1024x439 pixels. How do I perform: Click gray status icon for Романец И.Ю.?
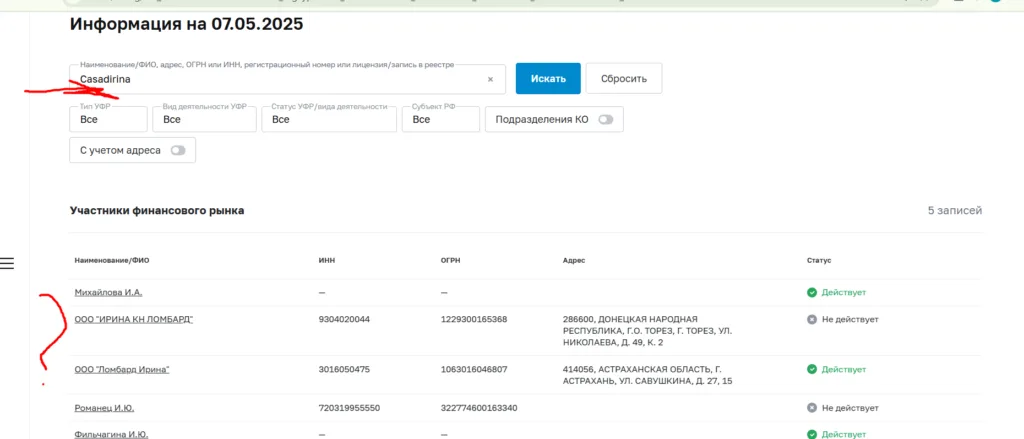point(812,408)
